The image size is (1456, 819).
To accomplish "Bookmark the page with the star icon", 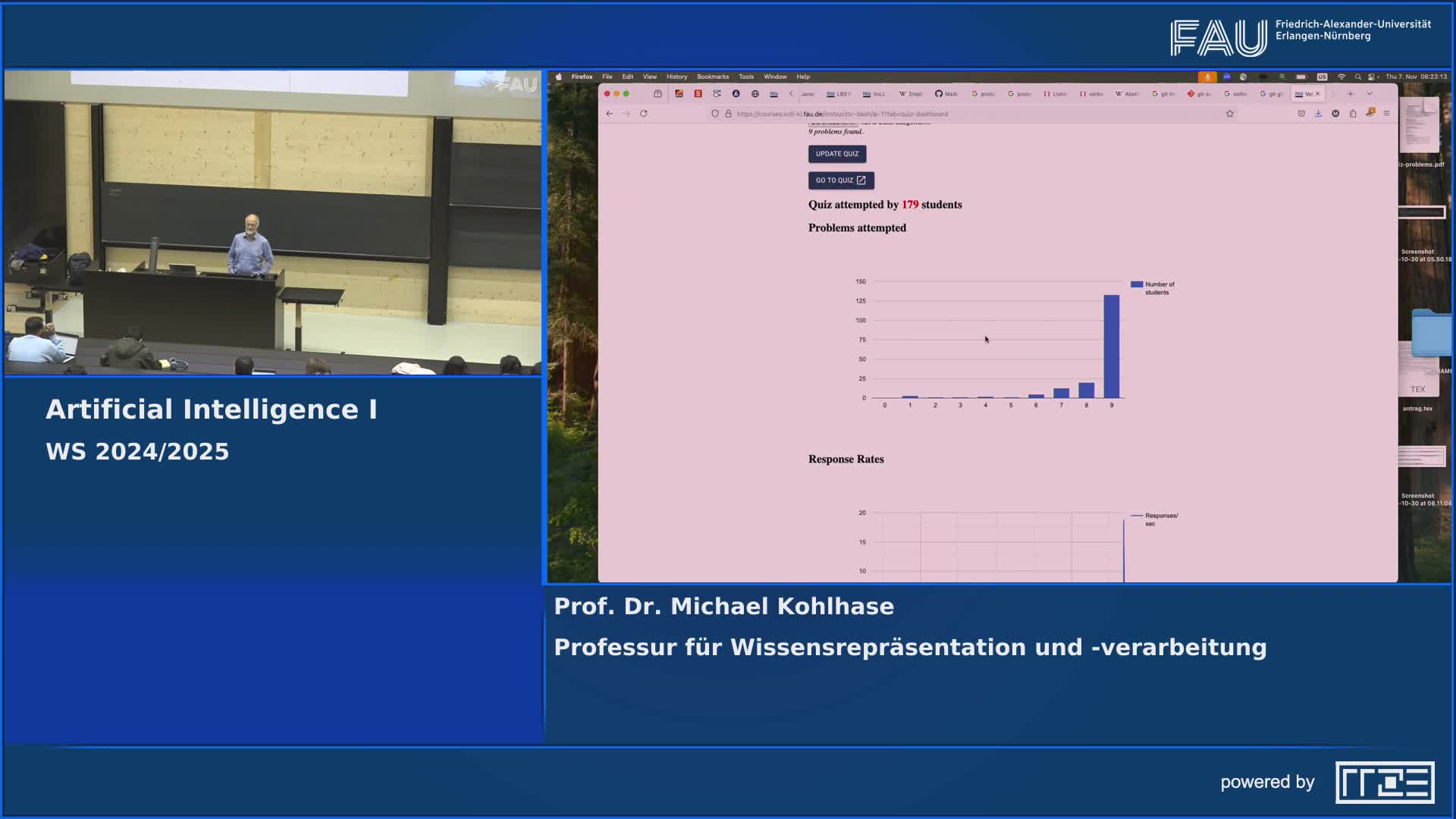I will tap(1230, 114).
